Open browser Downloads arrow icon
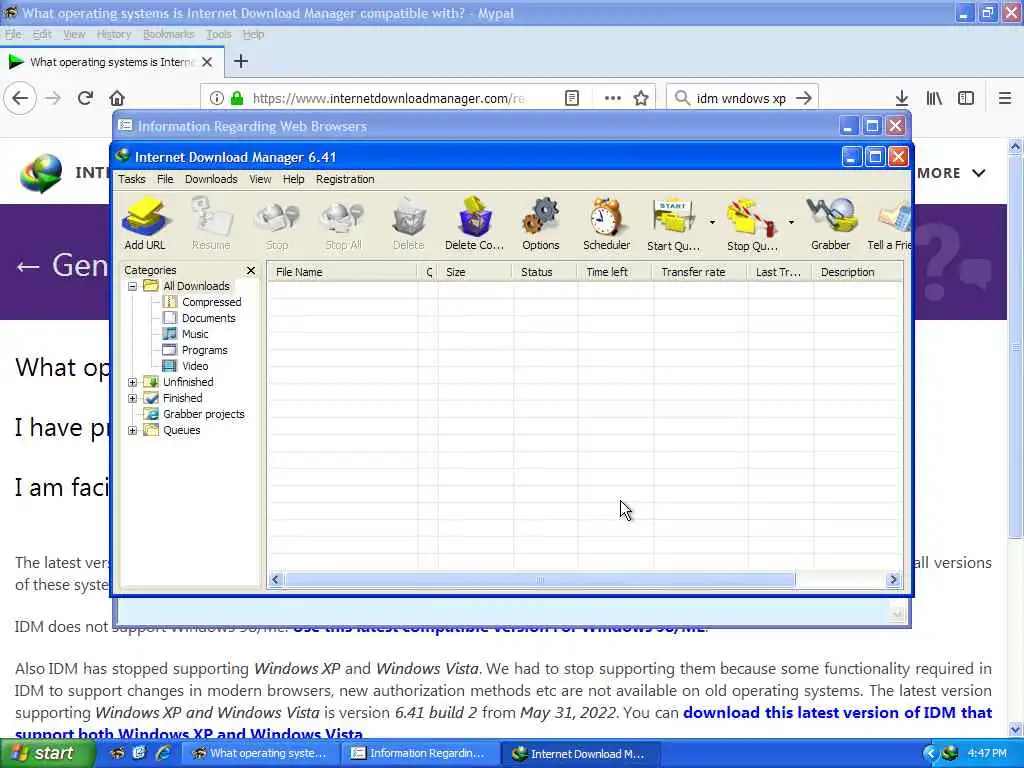Screen dimensions: 1024x768 pyautogui.click(x=902, y=98)
